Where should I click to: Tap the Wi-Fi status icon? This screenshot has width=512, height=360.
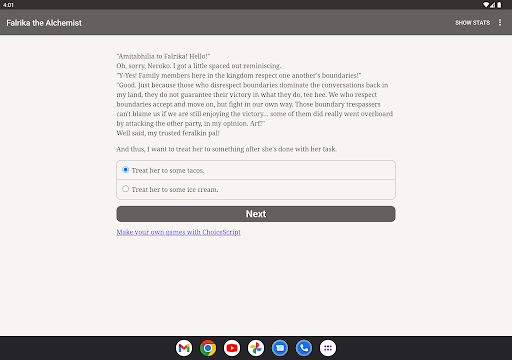point(486,5)
